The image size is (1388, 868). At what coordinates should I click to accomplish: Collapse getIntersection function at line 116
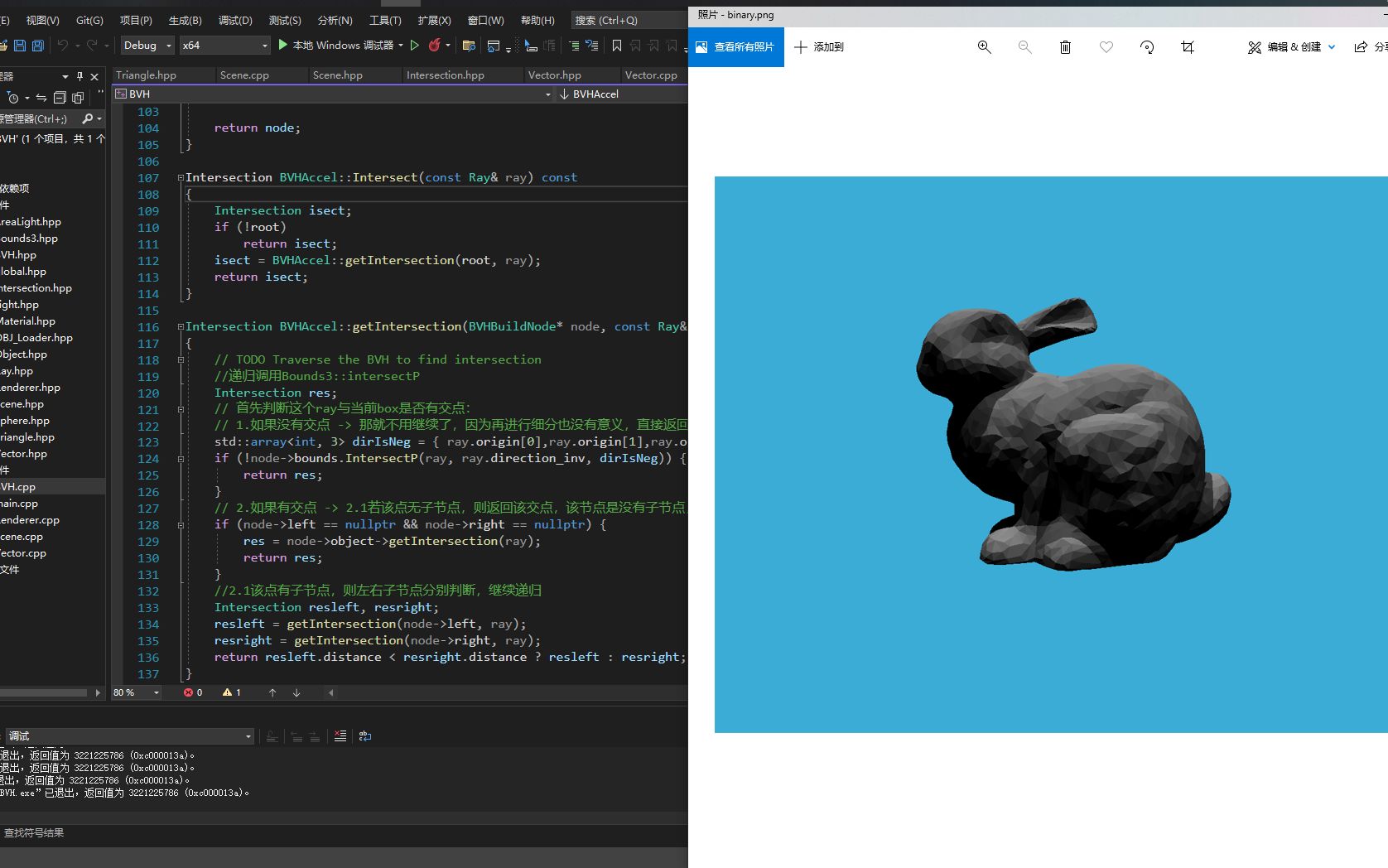click(x=181, y=326)
